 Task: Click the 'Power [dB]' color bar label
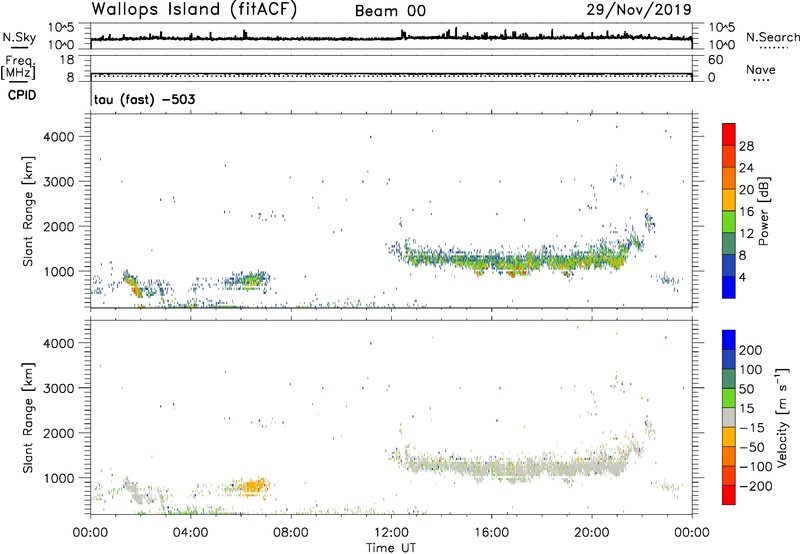click(x=763, y=211)
